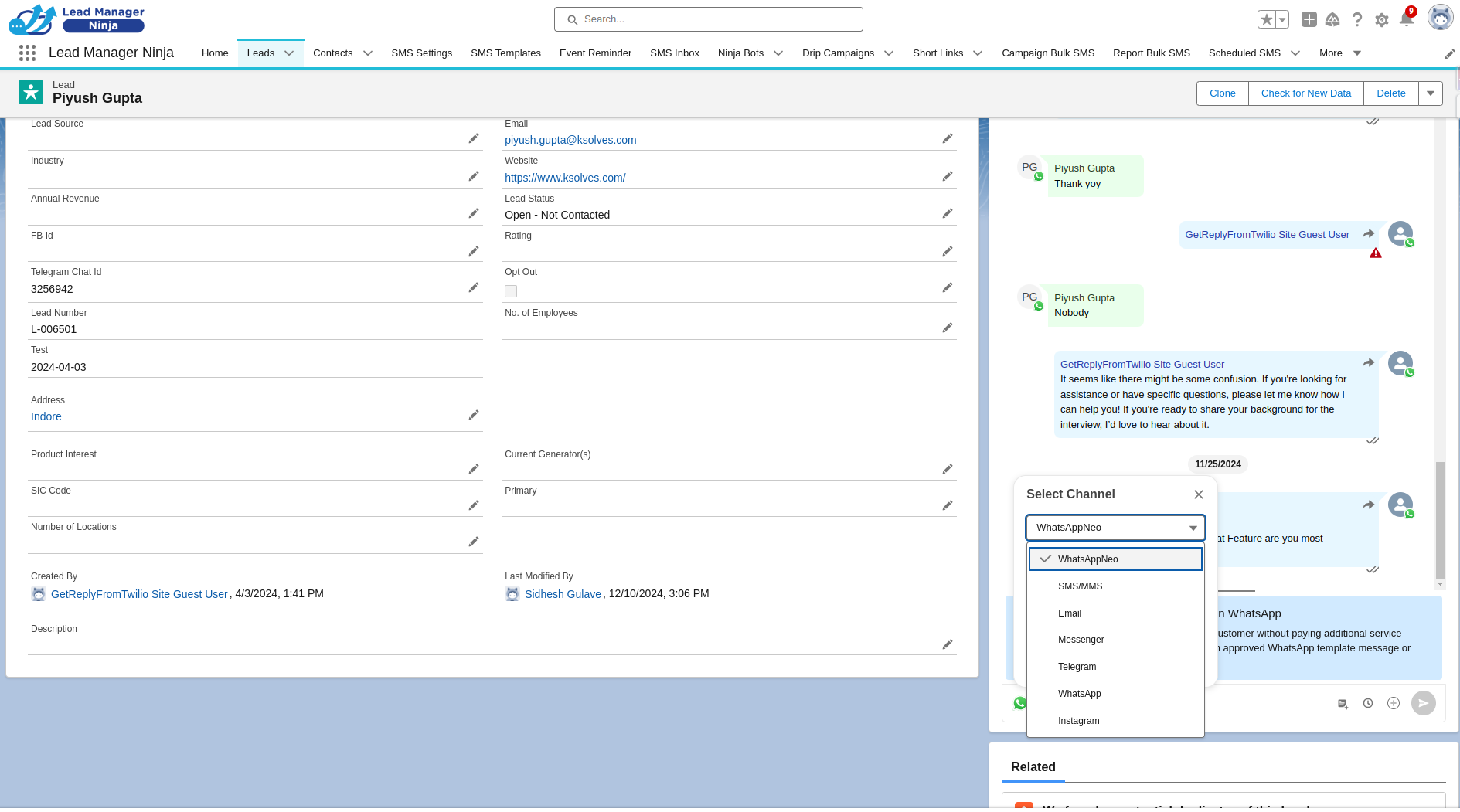Click the chat panel scrollbar
This screenshot has width=1460, height=812.
tap(1439, 520)
